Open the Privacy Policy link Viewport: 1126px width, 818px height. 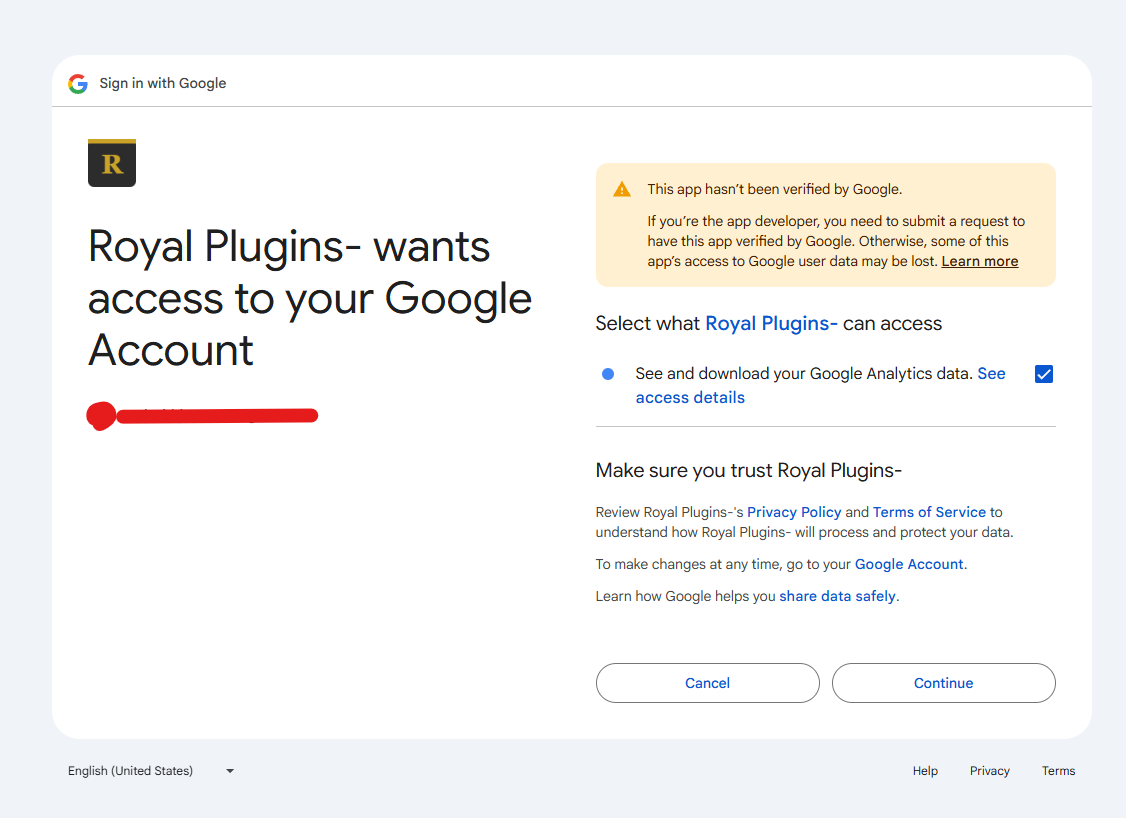[794, 512]
